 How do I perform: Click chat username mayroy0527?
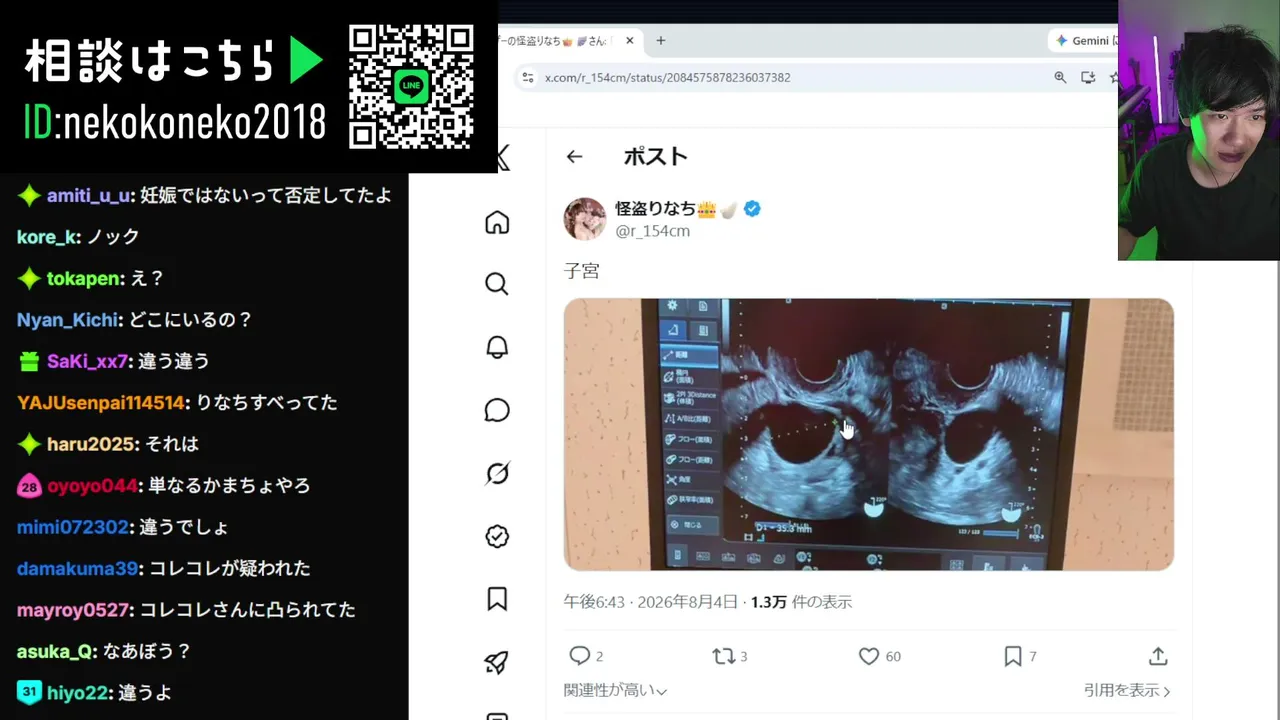coord(73,610)
